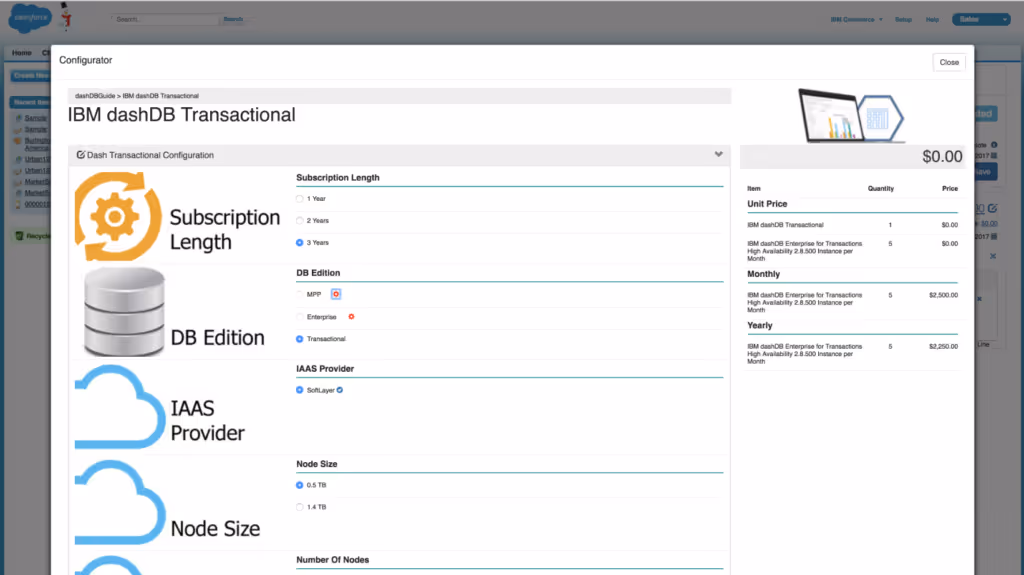Click the Unit Price section heading
The width and height of the screenshot is (1024, 575).
(767, 204)
